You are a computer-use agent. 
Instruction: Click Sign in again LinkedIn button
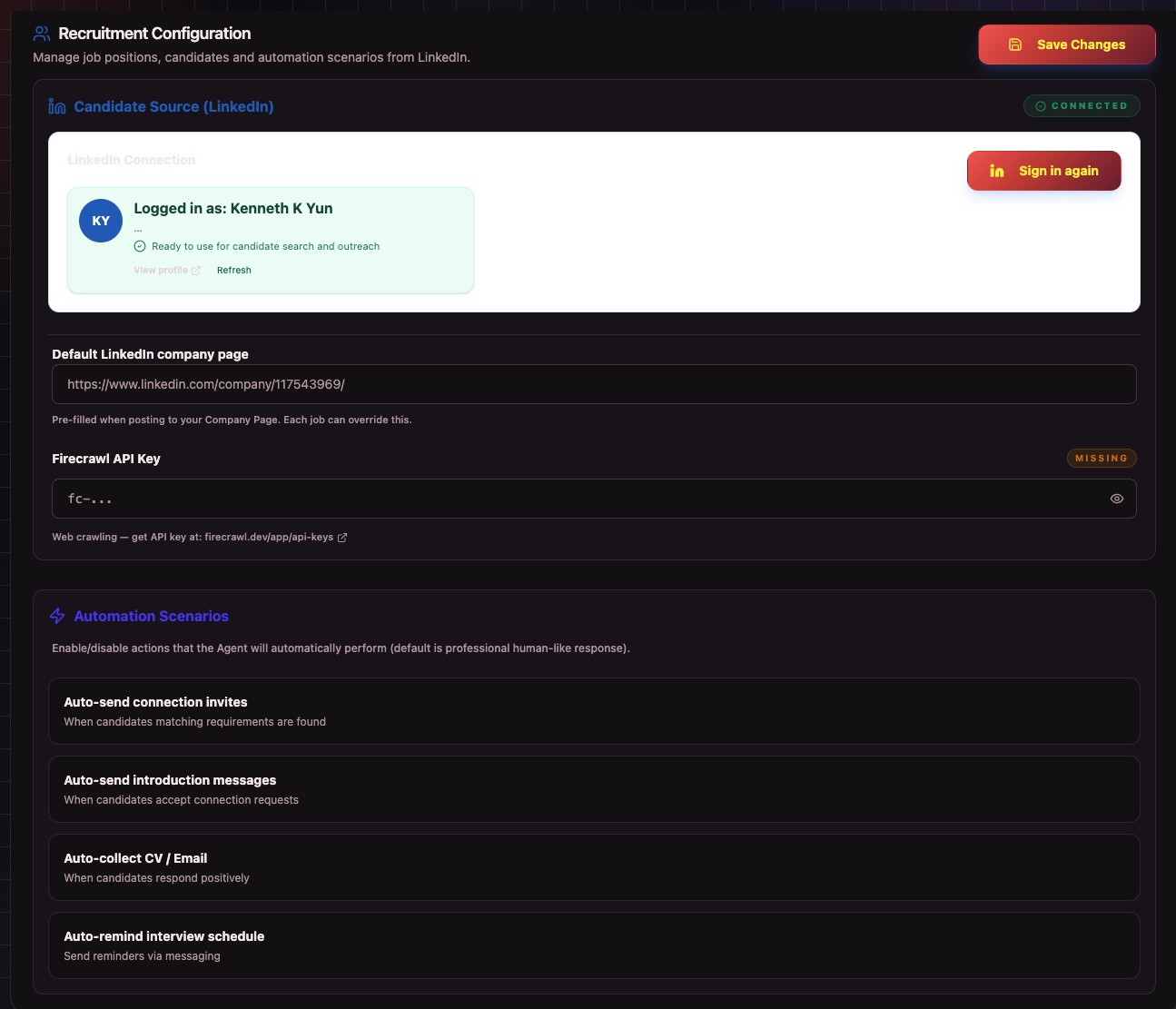pyautogui.click(x=1044, y=171)
